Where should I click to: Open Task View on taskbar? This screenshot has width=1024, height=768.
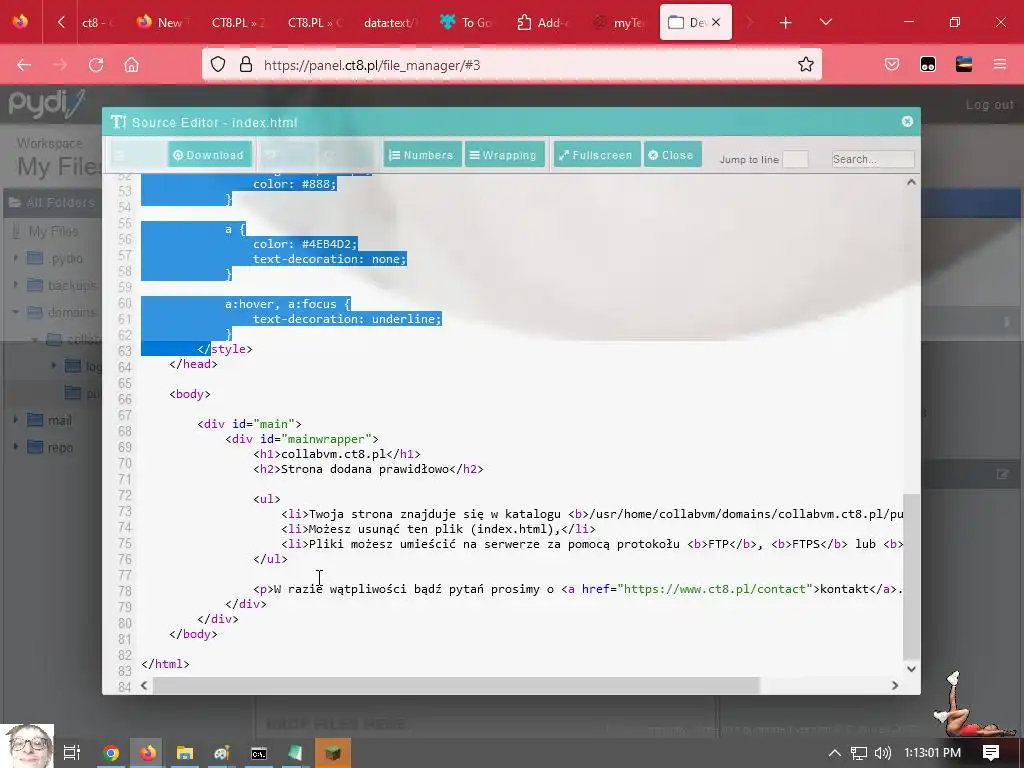coord(72,752)
